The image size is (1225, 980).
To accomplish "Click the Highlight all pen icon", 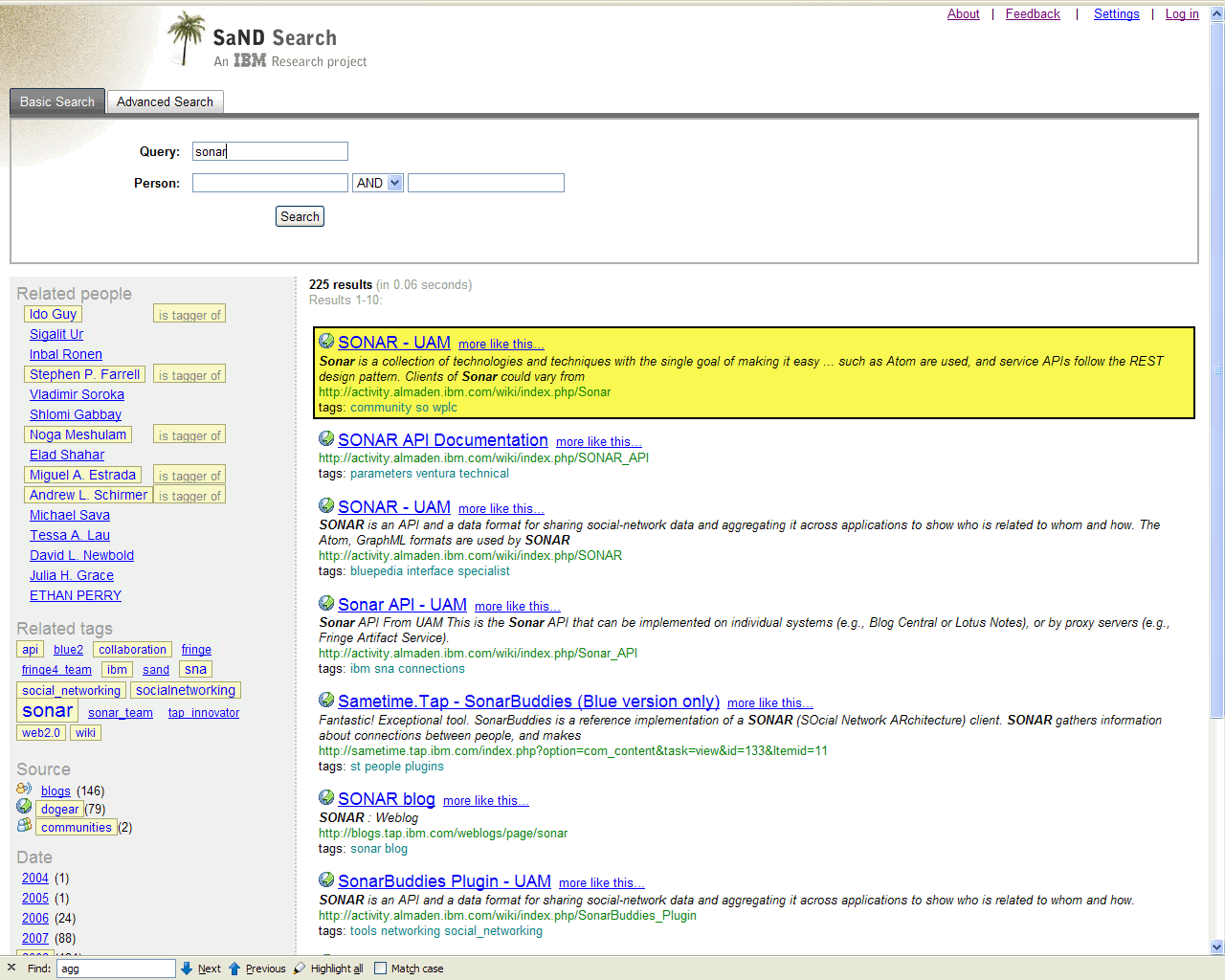I will click(300, 969).
